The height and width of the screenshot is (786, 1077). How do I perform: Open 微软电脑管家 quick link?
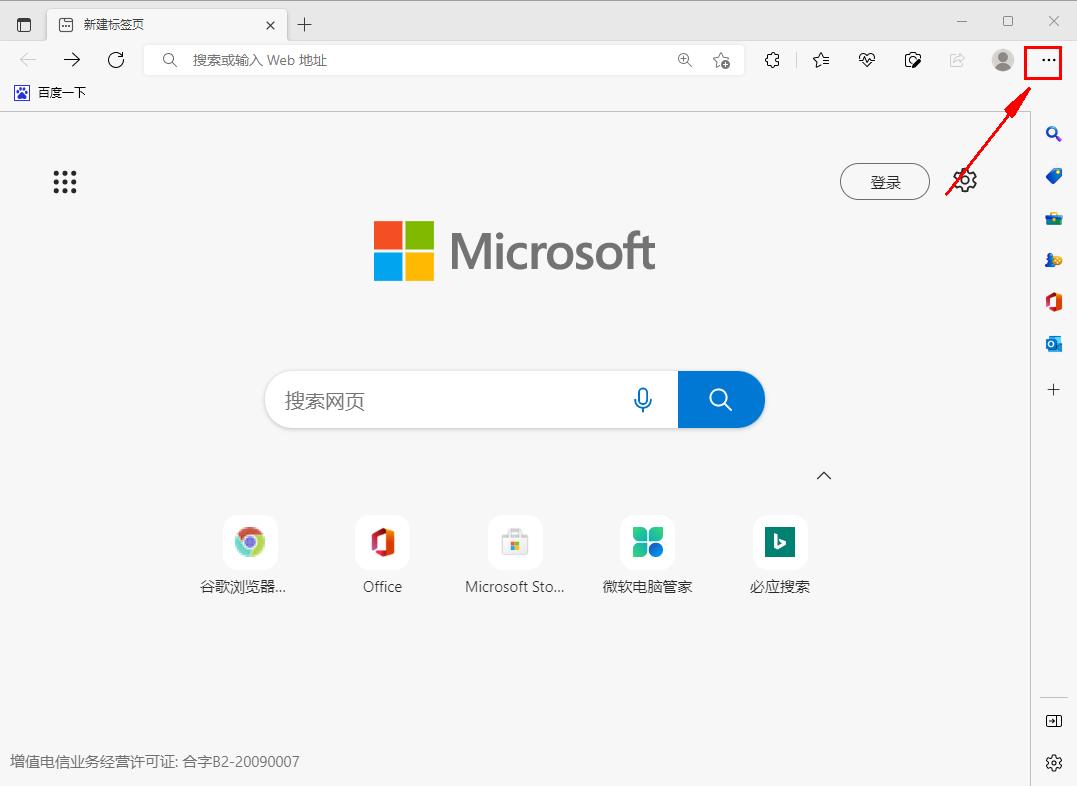point(647,555)
